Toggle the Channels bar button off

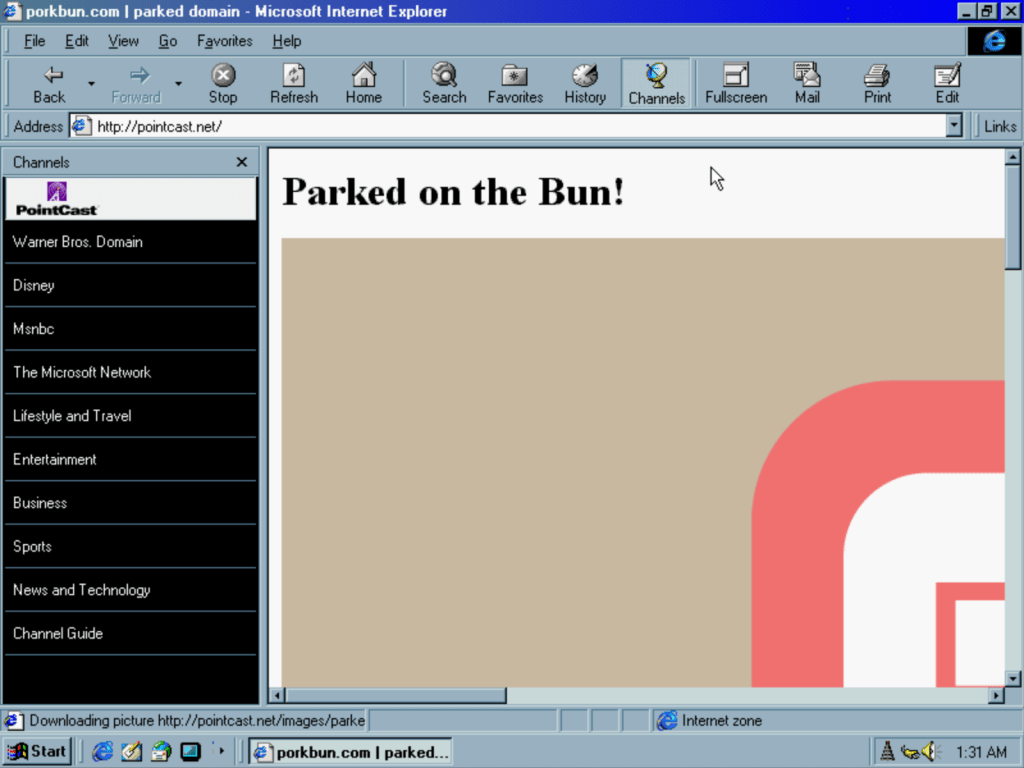click(656, 83)
